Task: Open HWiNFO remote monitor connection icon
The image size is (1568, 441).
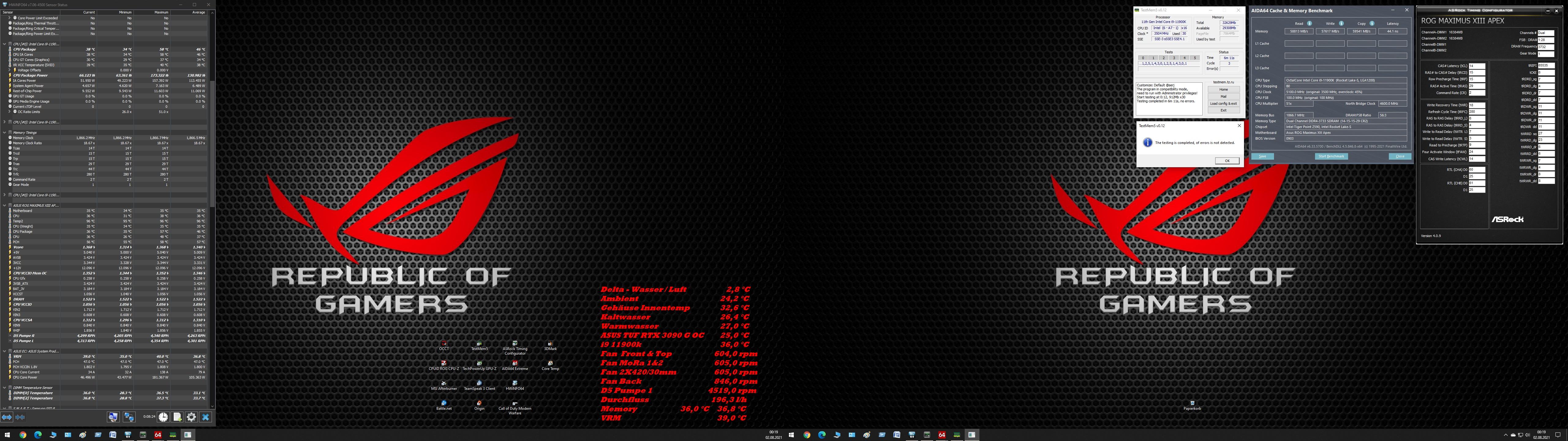Action: click(113, 417)
